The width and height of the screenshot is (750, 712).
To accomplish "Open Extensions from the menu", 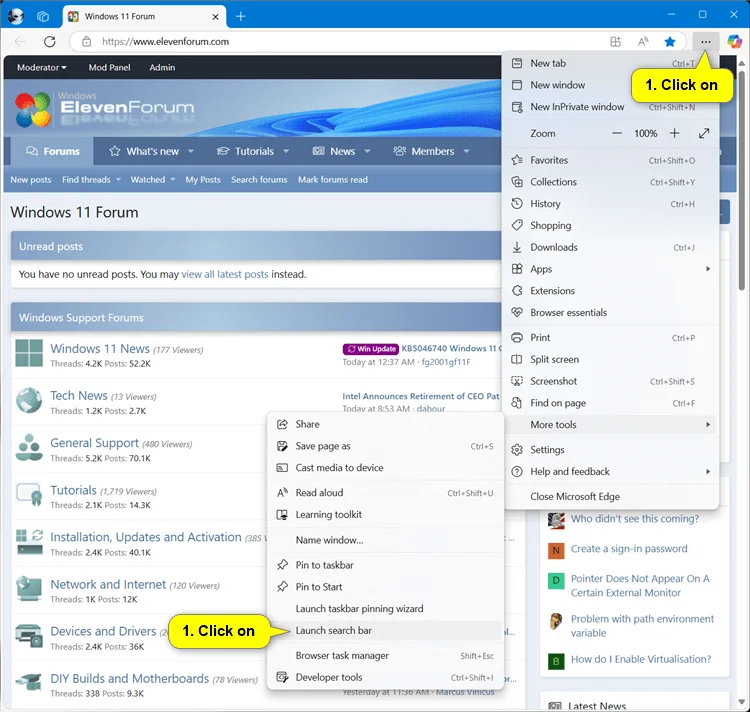I will pos(611,291).
